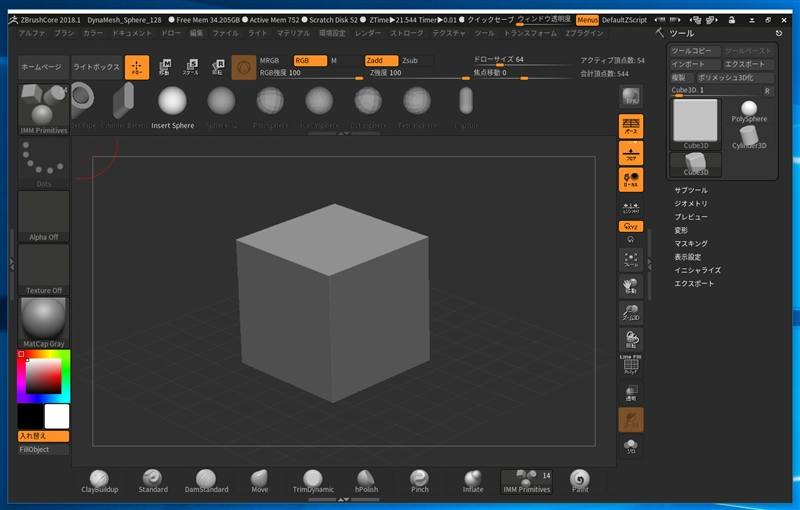Choose the IcosaSphere insert mesh
Viewport: 800px width, 510px height.
[x=319, y=108]
